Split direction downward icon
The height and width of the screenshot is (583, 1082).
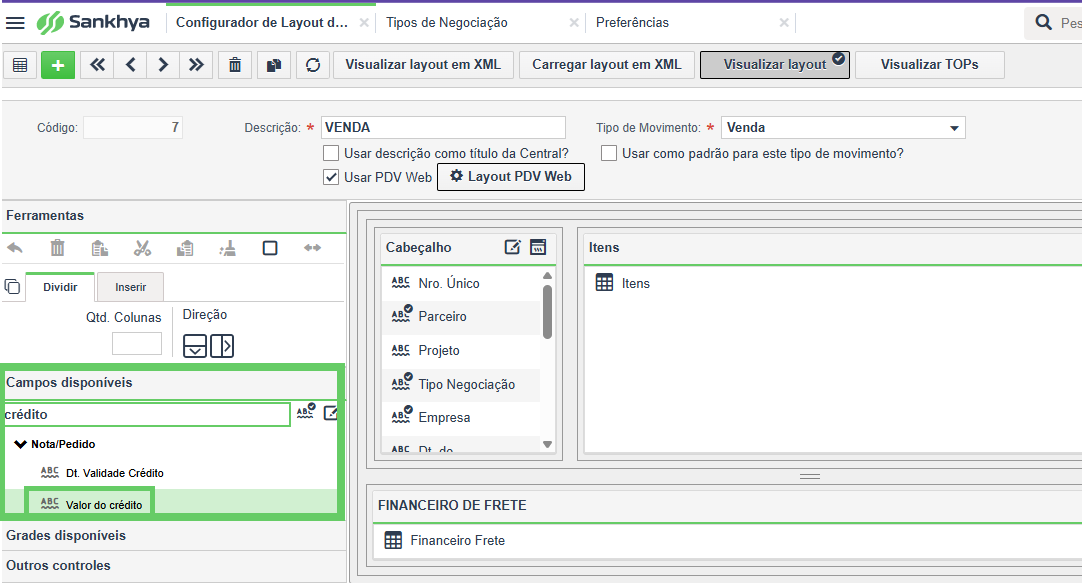[195, 346]
